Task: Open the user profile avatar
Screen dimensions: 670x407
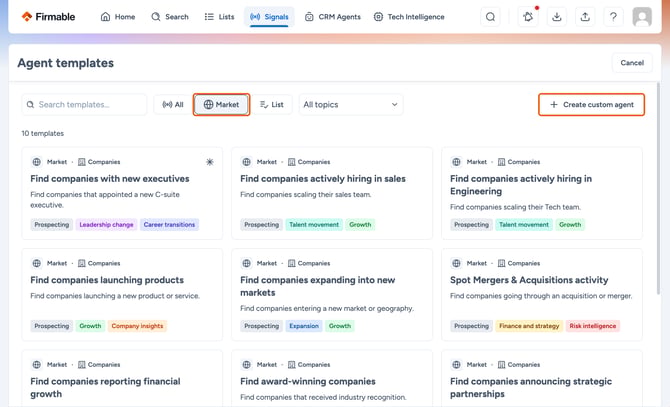Action: click(642, 17)
